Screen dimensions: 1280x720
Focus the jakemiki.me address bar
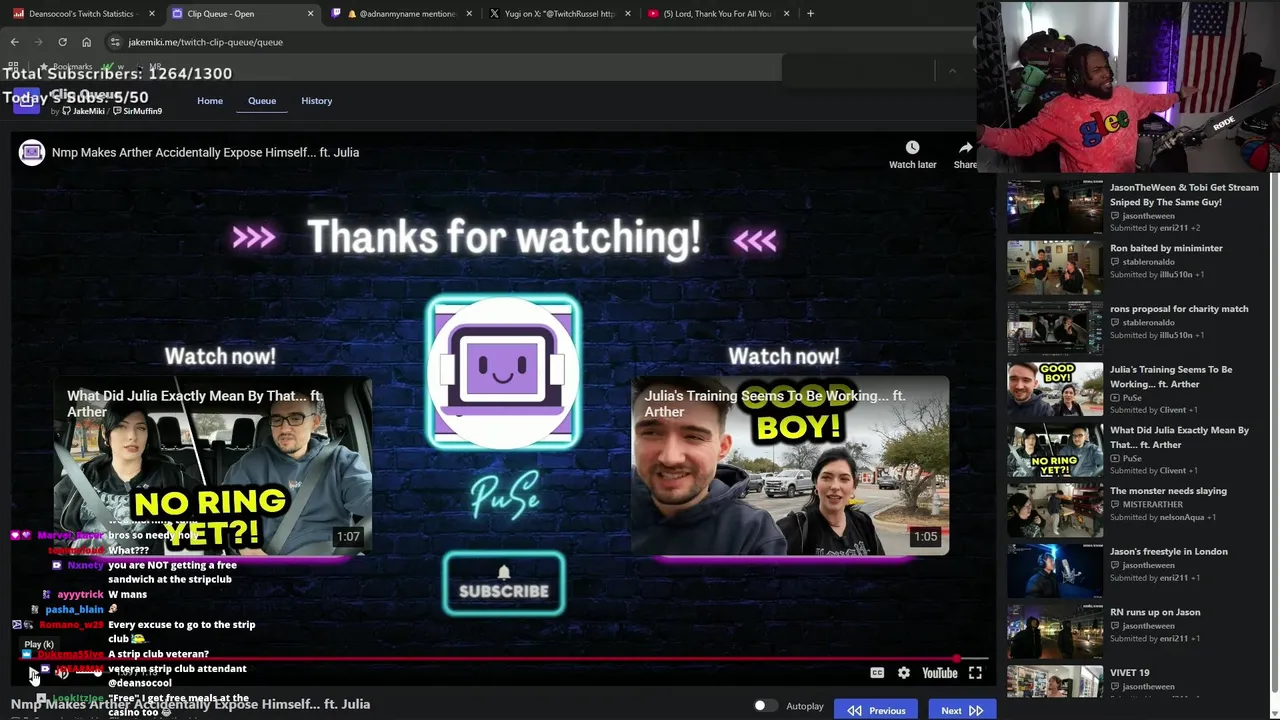coord(540,42)
